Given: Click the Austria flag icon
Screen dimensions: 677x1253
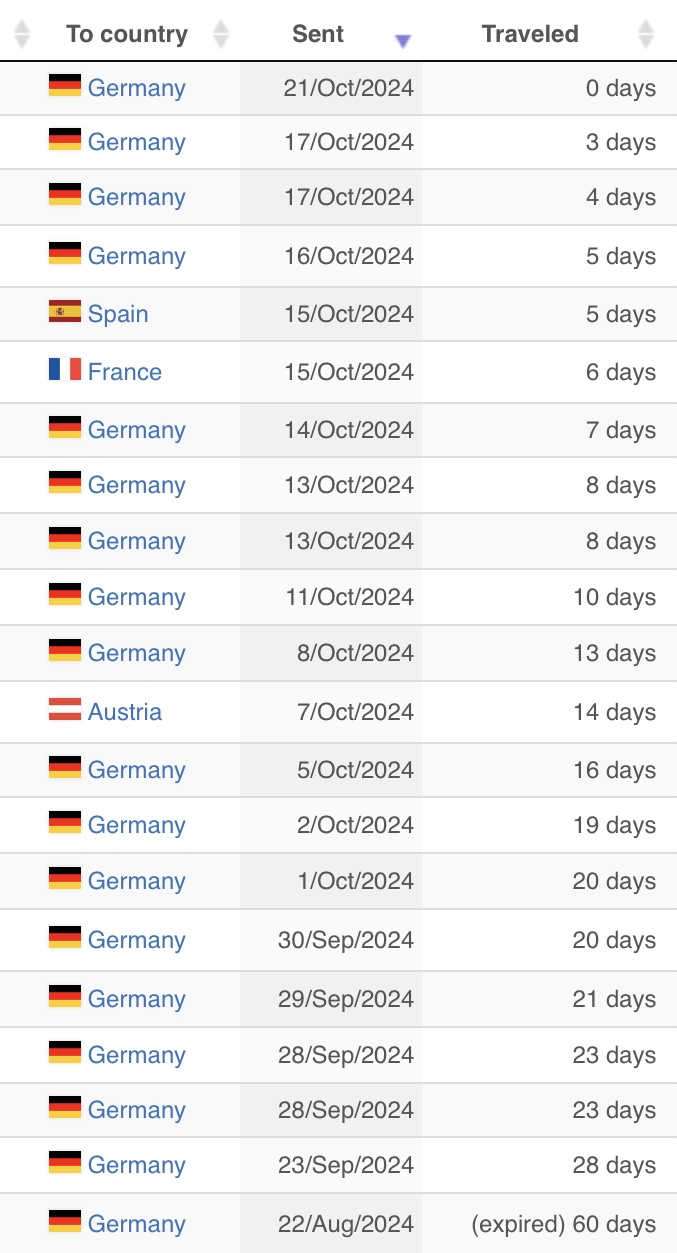Looking at the screenshot, I should click(65, 709).
